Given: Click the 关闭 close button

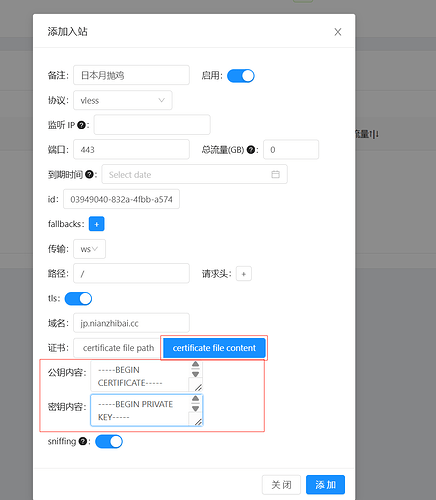Looking at the screenshot, I should click(281, 485).
